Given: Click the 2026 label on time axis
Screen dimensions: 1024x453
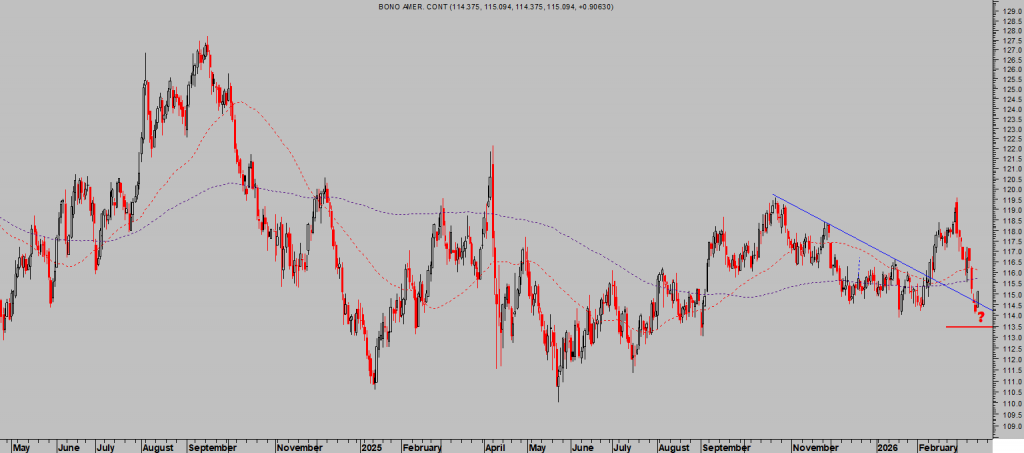Looking at the screenshot, I should tap(885, 447).
